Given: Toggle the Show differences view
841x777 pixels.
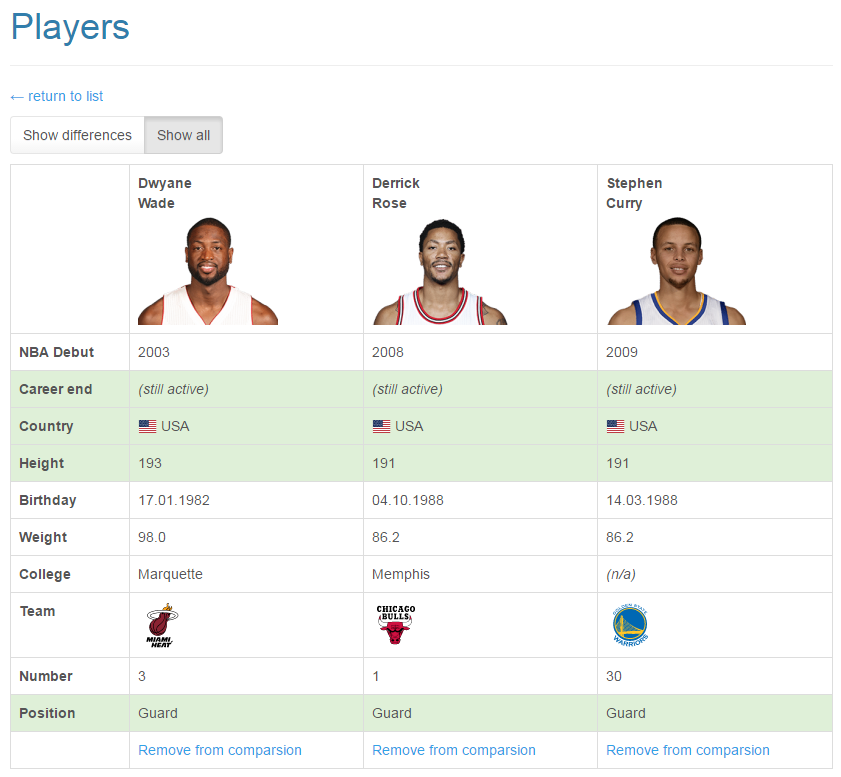Looking at the screenshot, I should [x=77, y=135].
